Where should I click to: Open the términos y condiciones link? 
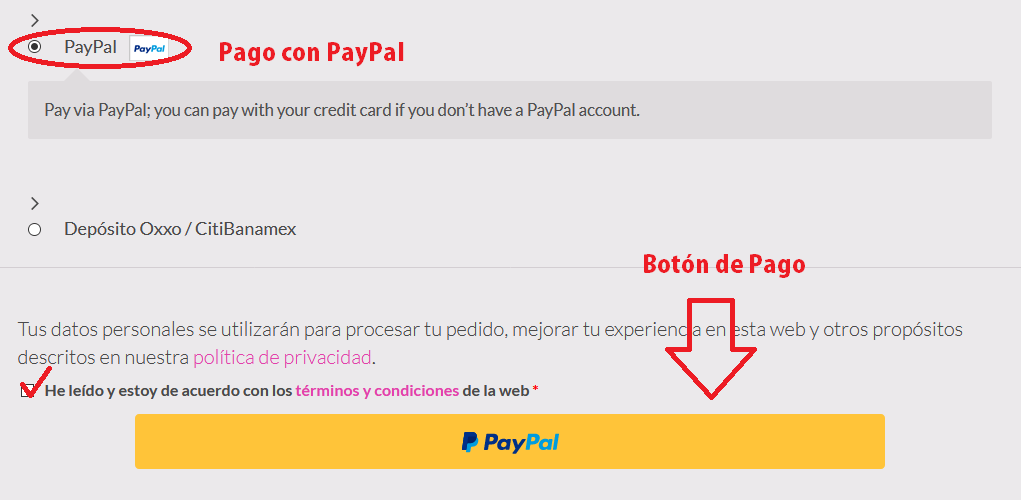click(378, 391)
